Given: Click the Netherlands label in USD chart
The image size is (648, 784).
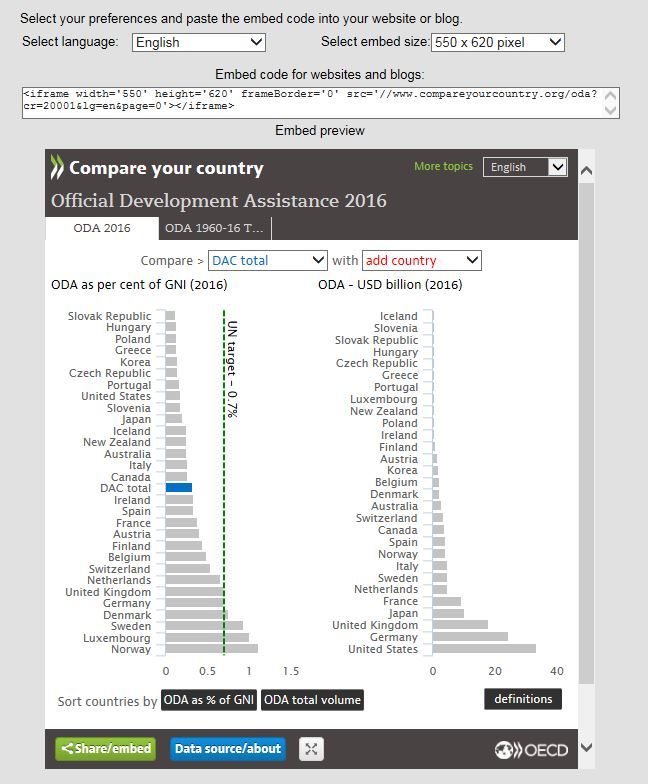Looking at the screenshot, I should [386, 589].
